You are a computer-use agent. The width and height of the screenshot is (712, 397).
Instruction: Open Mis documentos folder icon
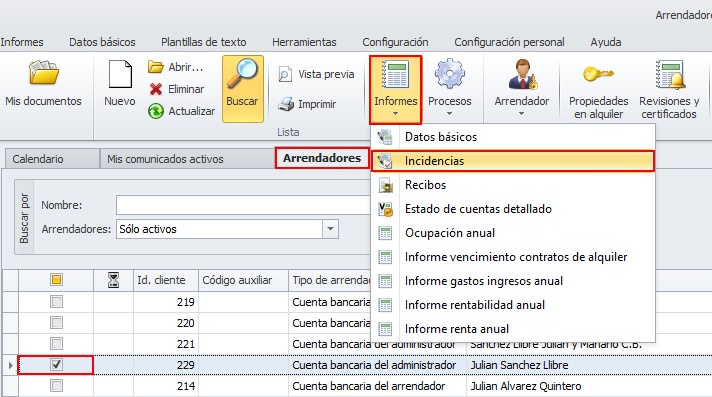[x=44, y=73]
